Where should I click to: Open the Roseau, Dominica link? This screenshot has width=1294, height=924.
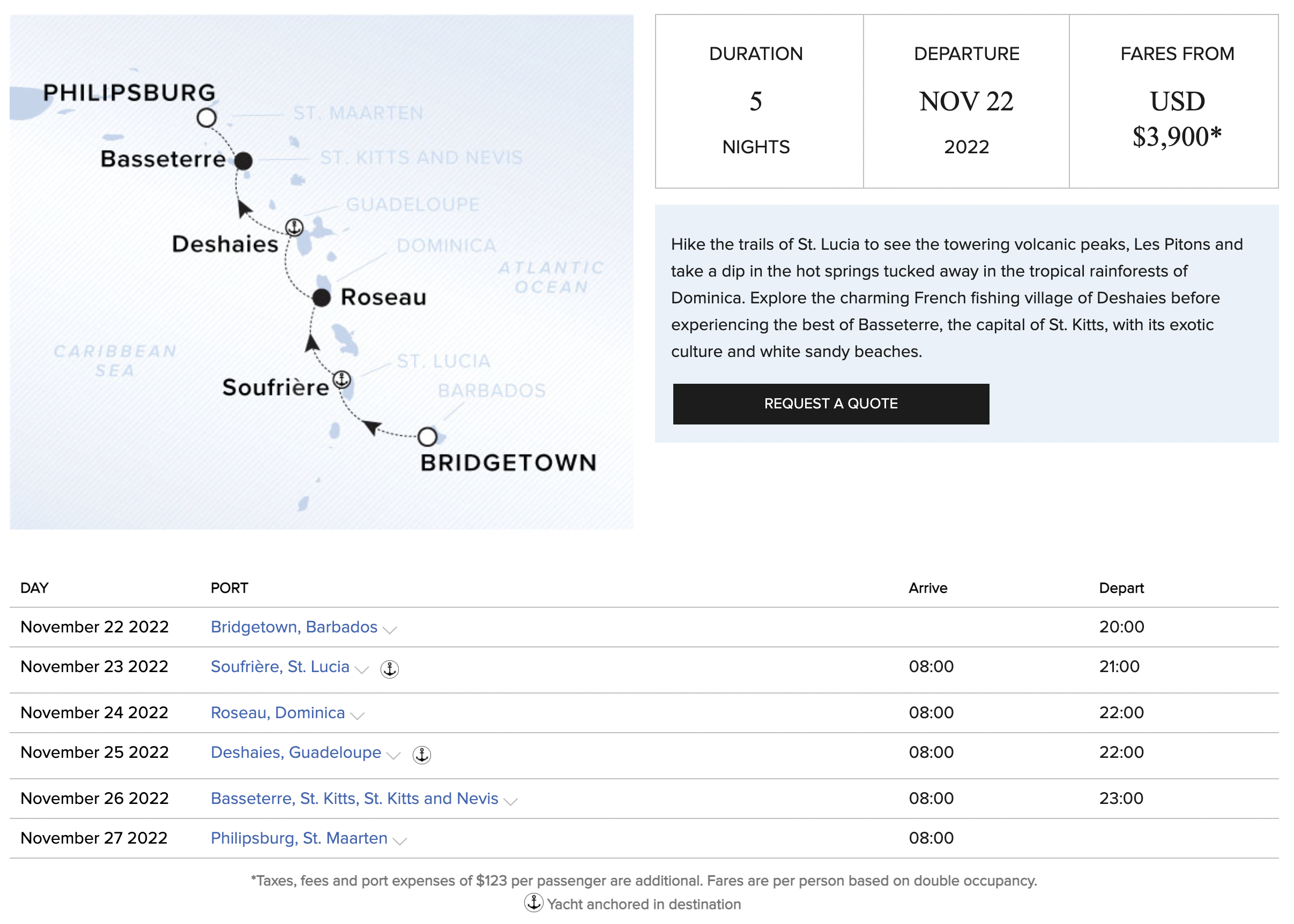pos(278,712)
